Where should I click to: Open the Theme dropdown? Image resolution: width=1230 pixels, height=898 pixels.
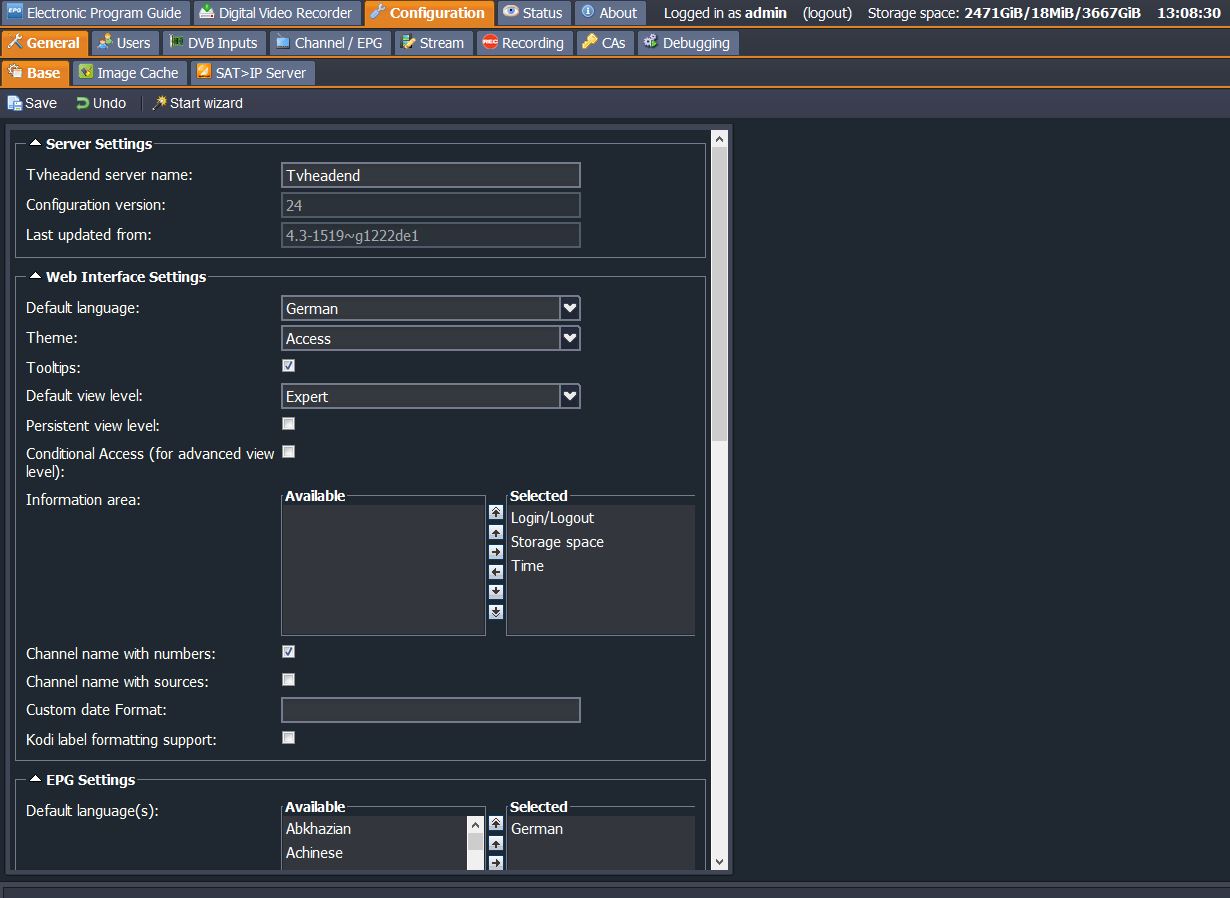(570, 338)
